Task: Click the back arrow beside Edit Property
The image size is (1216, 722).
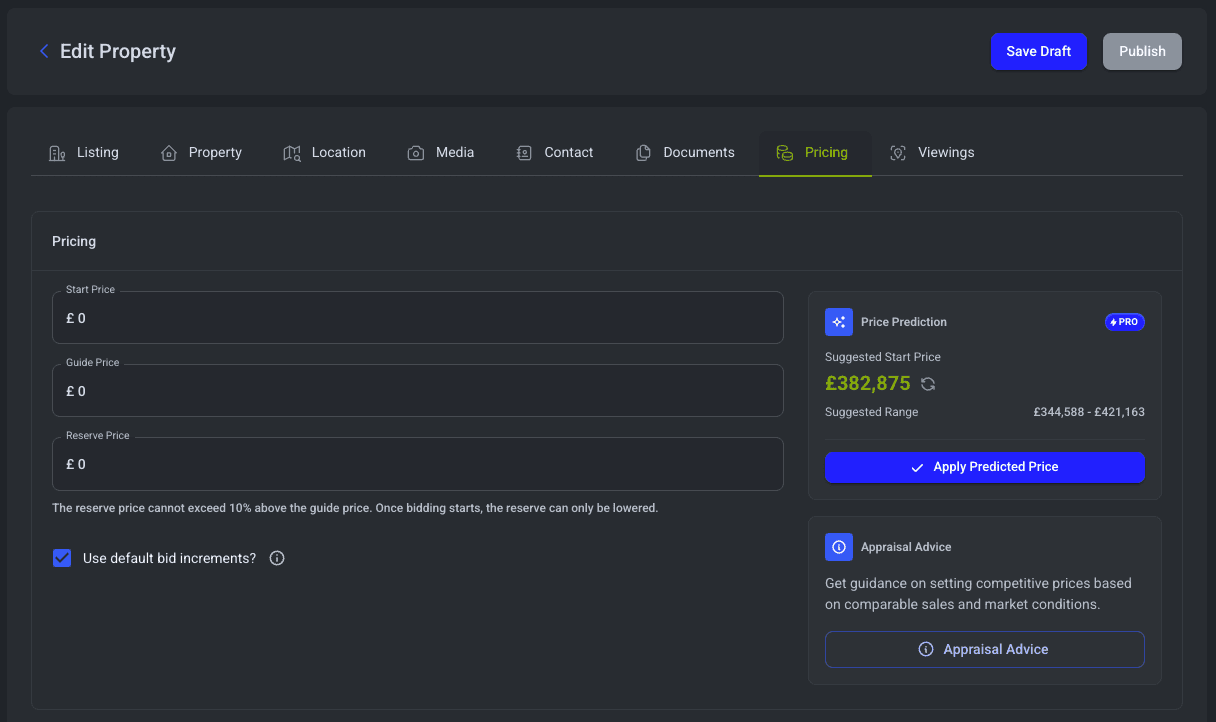Action: (44, 51)
